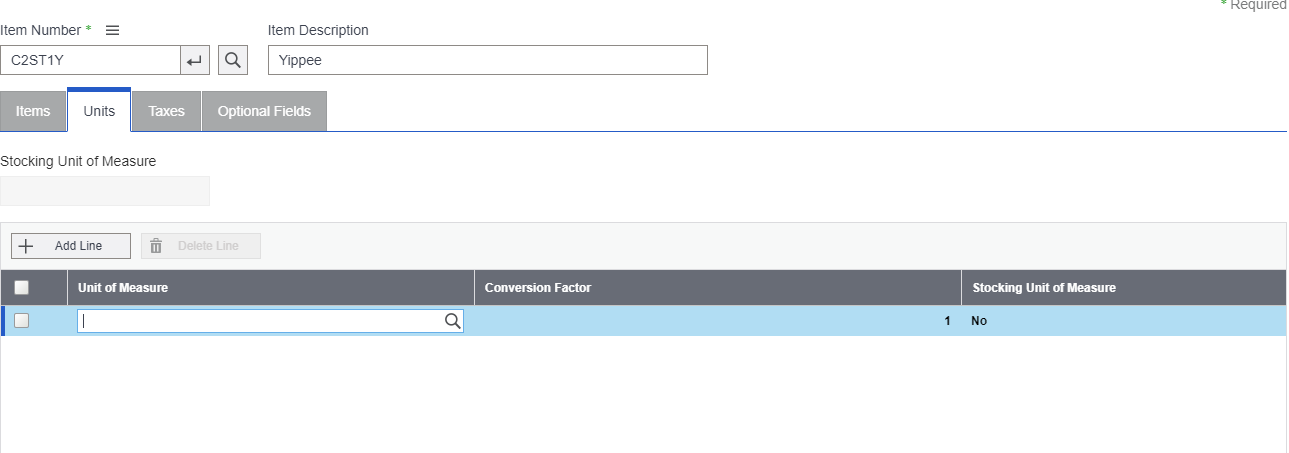Viewport: 1289px width, 453px height.
Task: Click the Unit of Measure lookup magnifier
Action: coord(452,321)
